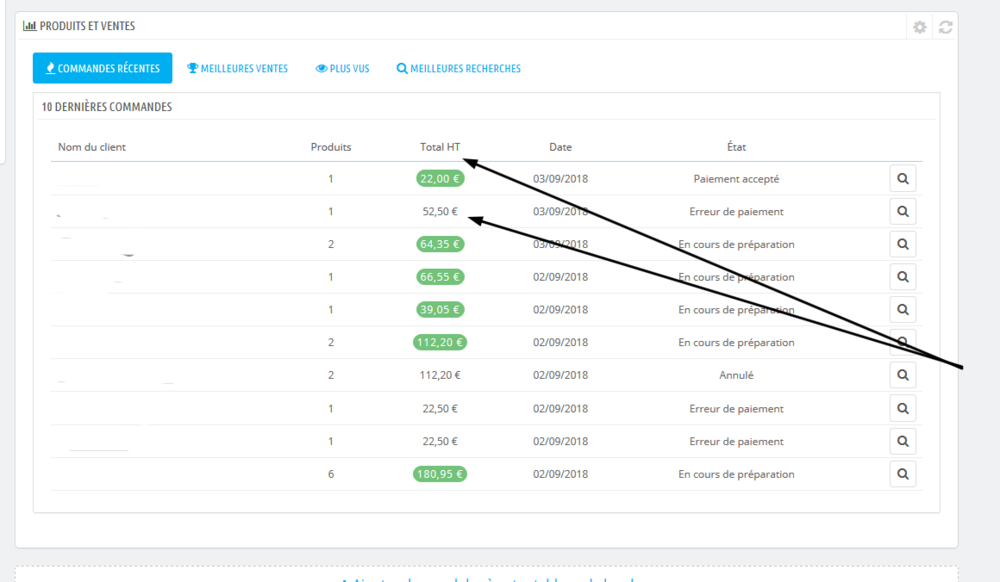Image resolution: width=1000 pixels, height=582 pixels.
Task: Switch to Commandes Récentes tab
Action: click(103, 68)
